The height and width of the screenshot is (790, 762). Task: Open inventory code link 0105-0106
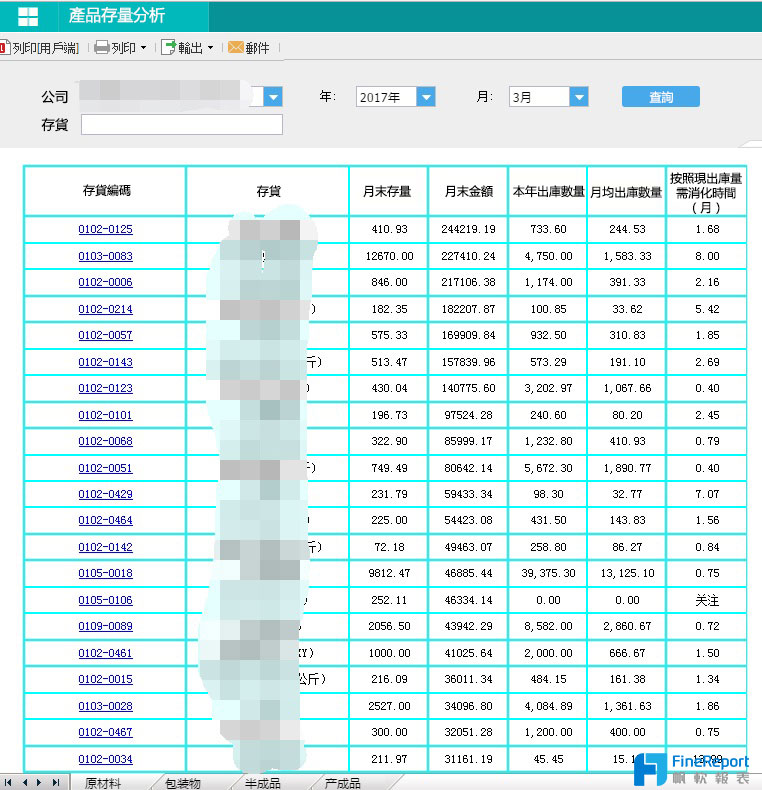coord(105,600)
